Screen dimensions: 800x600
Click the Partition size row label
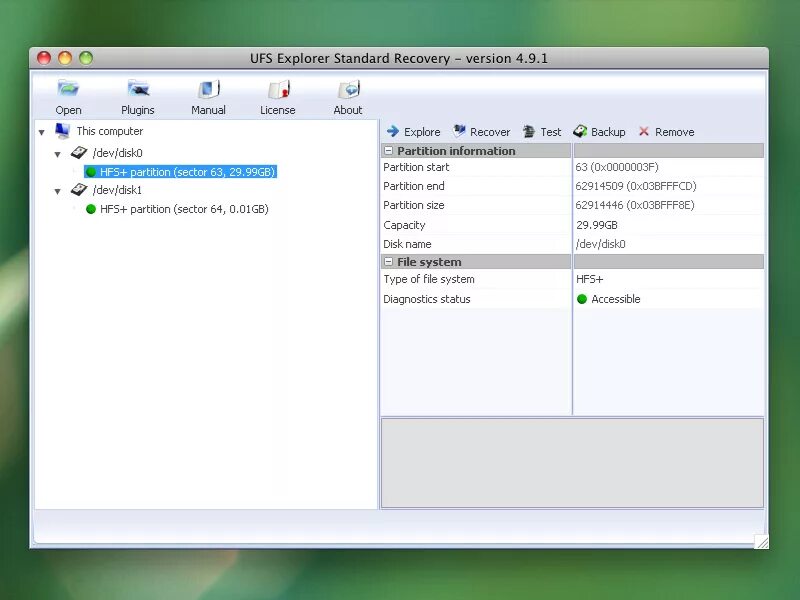[x=414, y=205]
